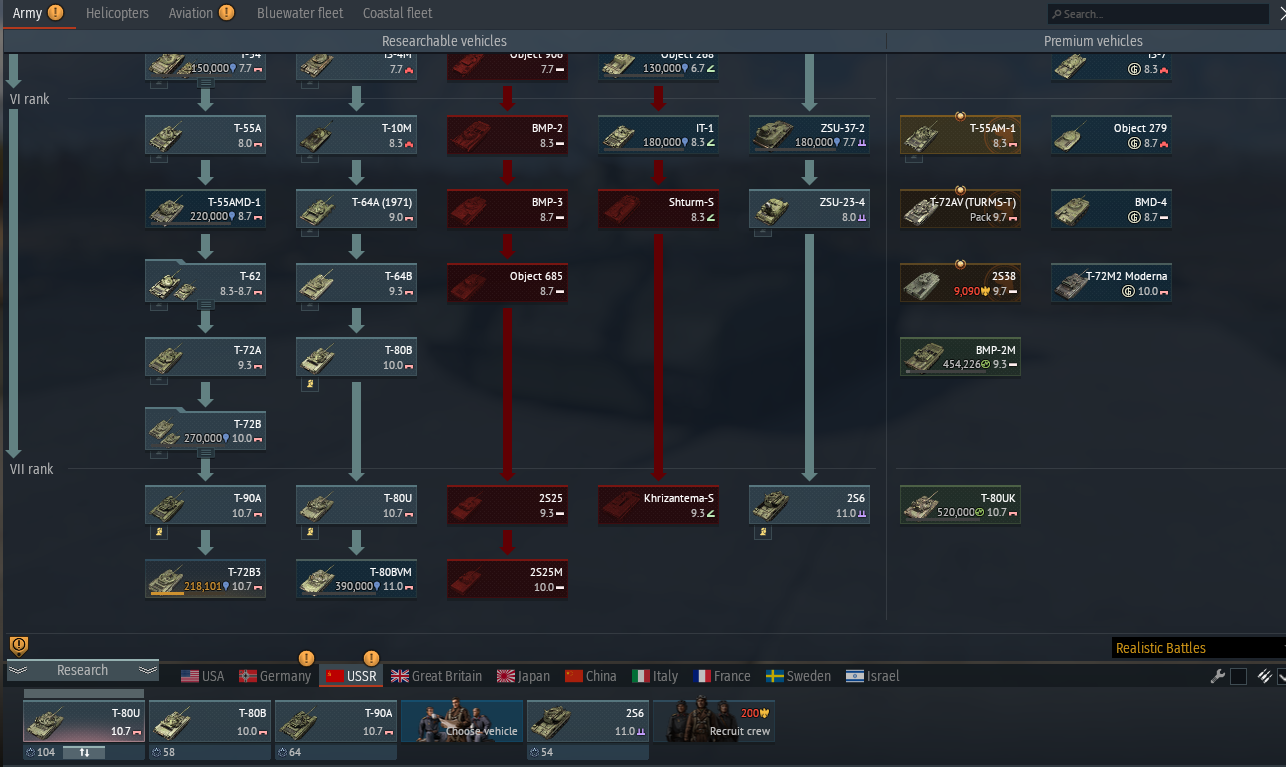Click the yellow badge icon under T-90A card
This screenshot has width=1286, height=767.
tap(158, 532)
